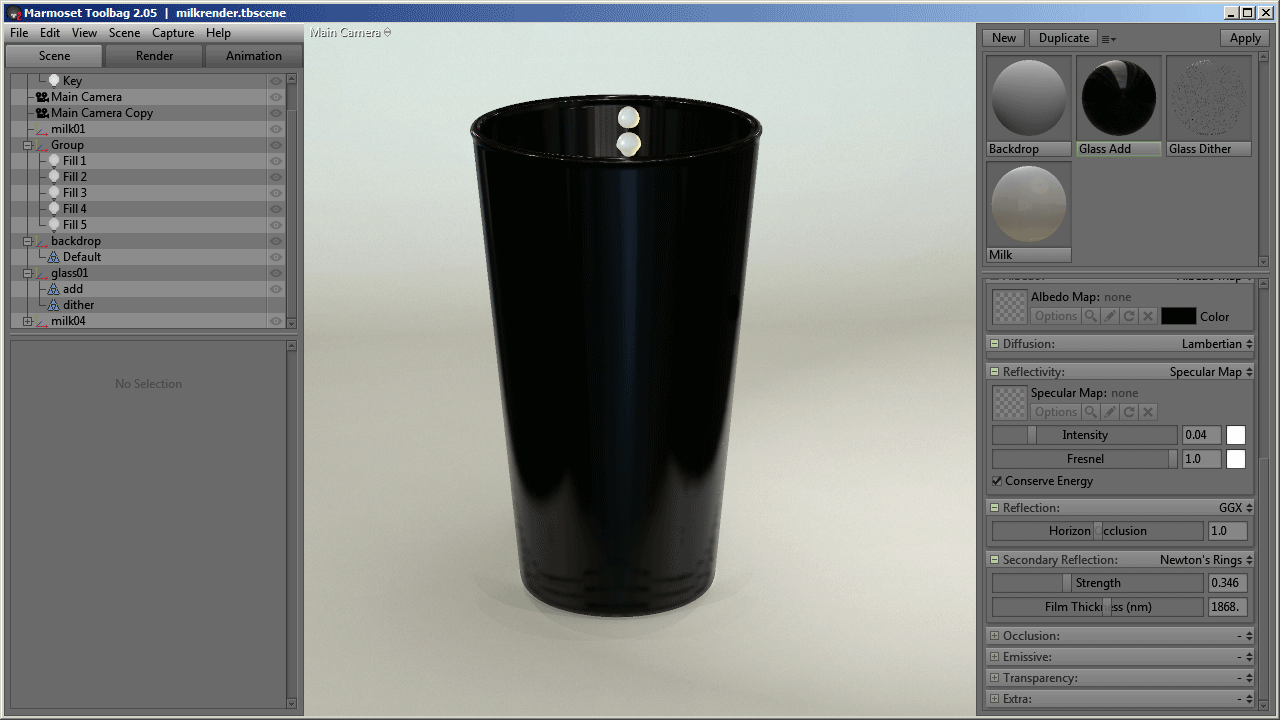The height and width of the screenshot is (720, 1280).
Task: Toggle visibility of the backdrop object
Action: (x=276, y=241)
